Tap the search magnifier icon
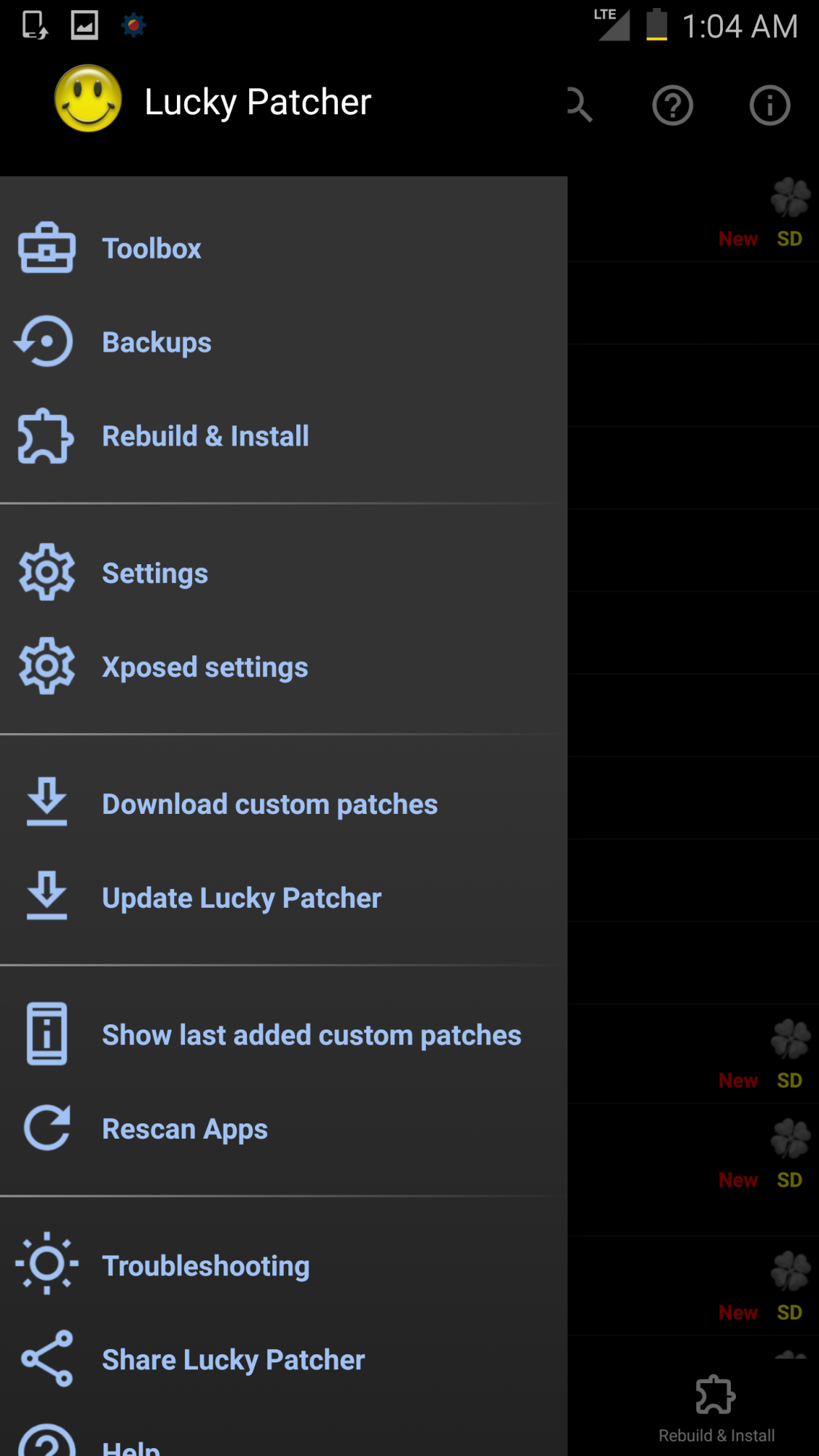 (x=579, y=105)
